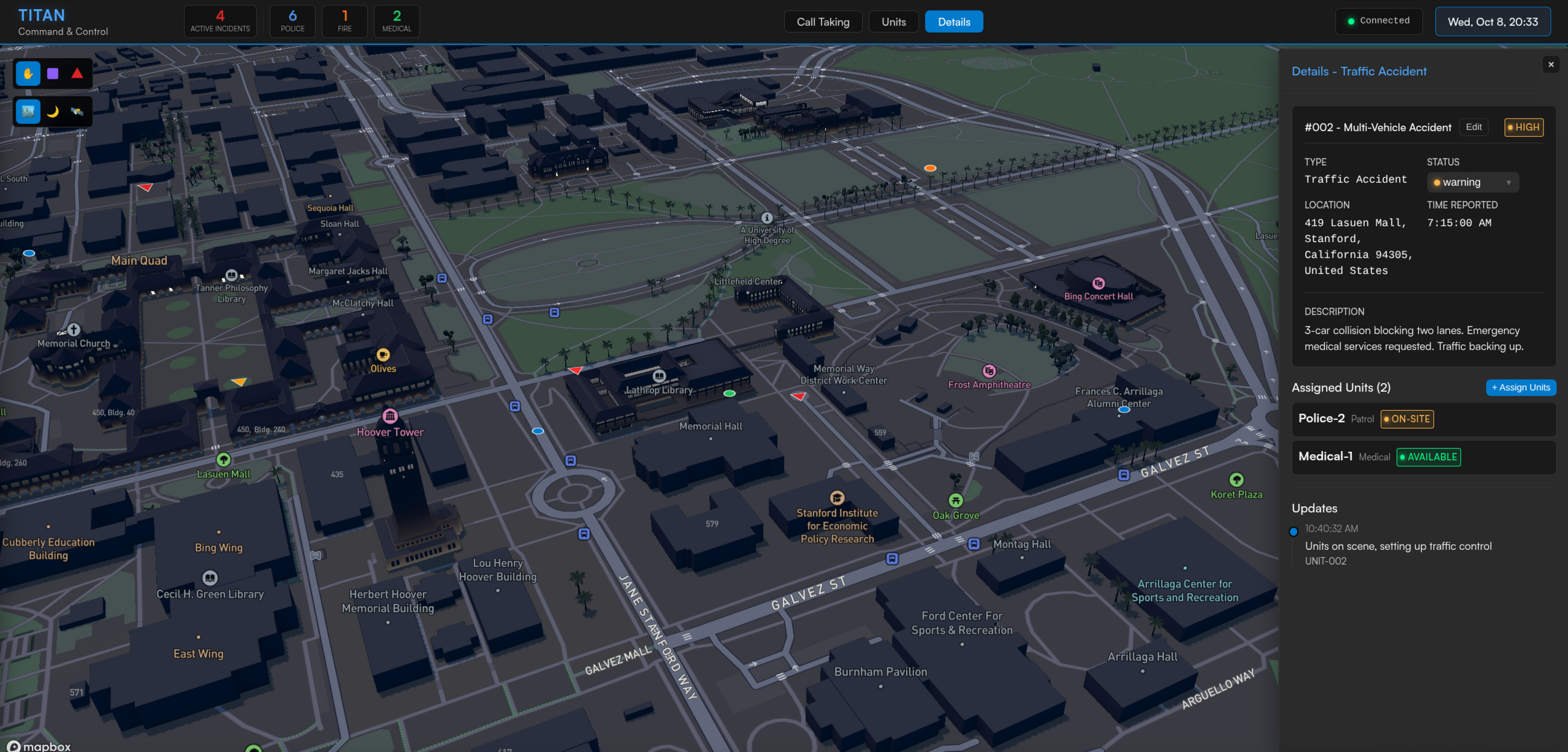
Task: Click the Assign Units button
Action: pos(1520,387)
